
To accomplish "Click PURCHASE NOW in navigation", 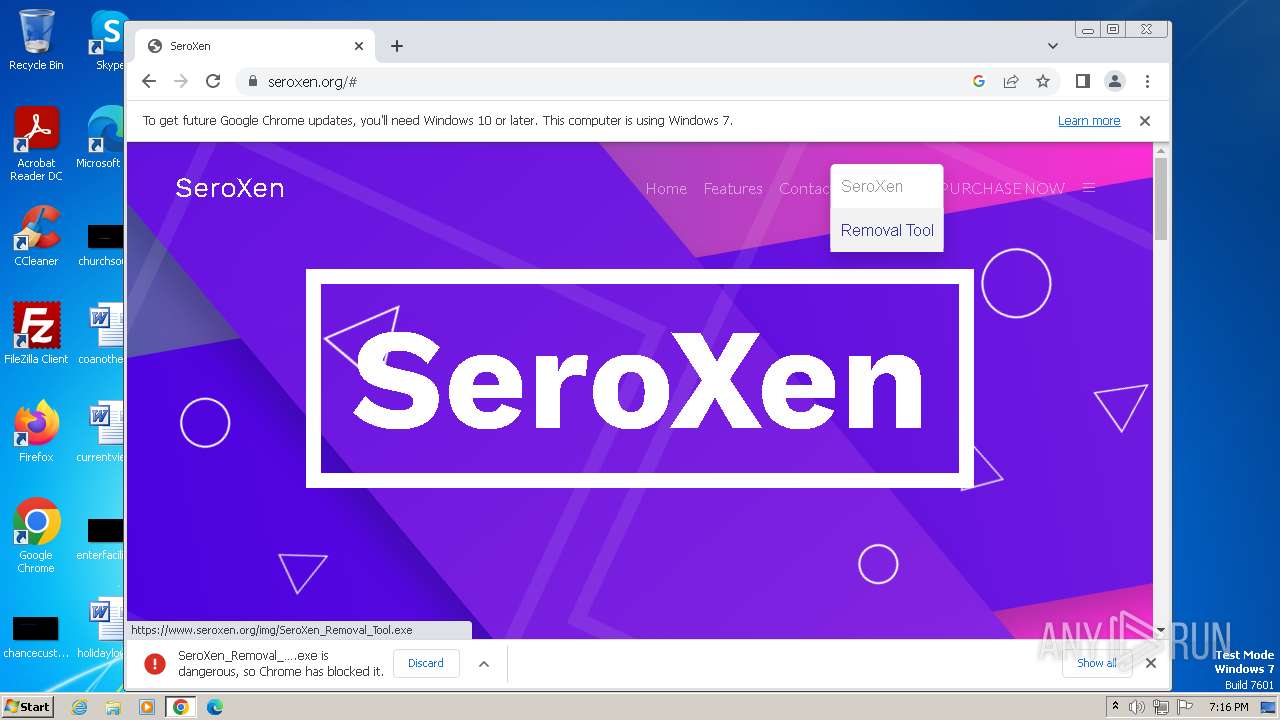I will coord(1004,188).
